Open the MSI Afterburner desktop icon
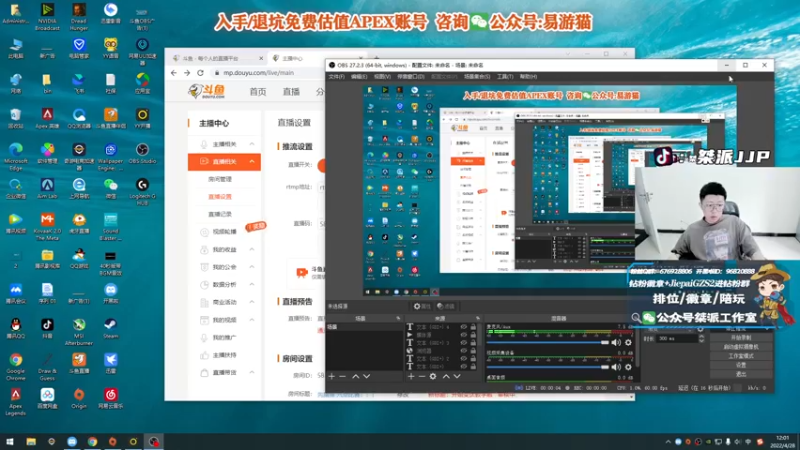This screenshot has width=800, height=450. pyautogui.click(x=79, y=331)
